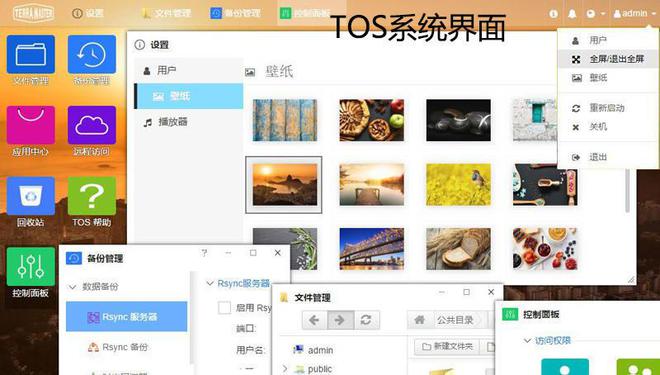The image size is (660, 375).
Task: Click the TerraMaster logo in top bar
Action: coord(33,13)
